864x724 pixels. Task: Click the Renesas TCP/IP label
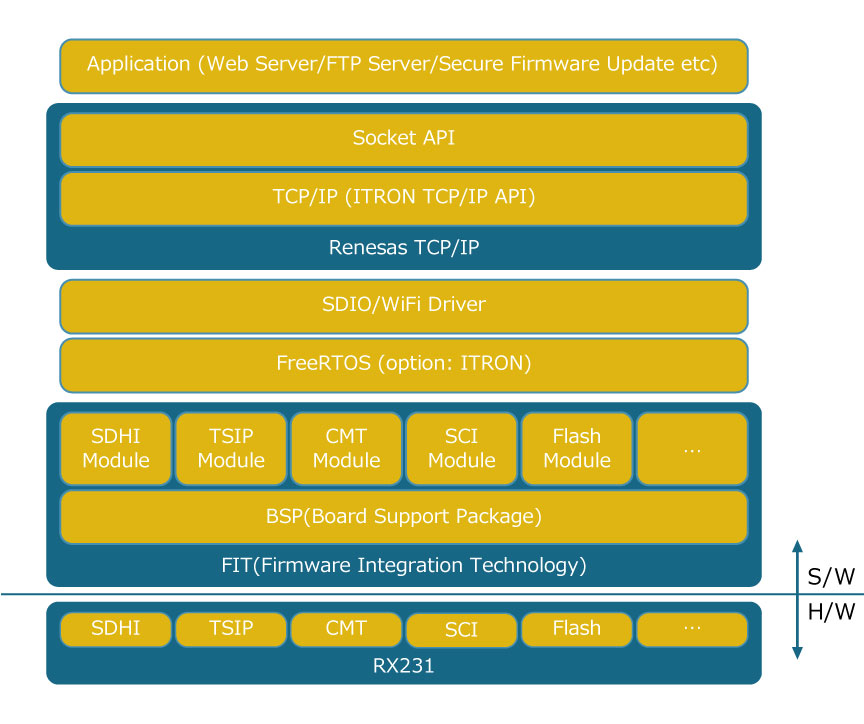pos(404,247)
